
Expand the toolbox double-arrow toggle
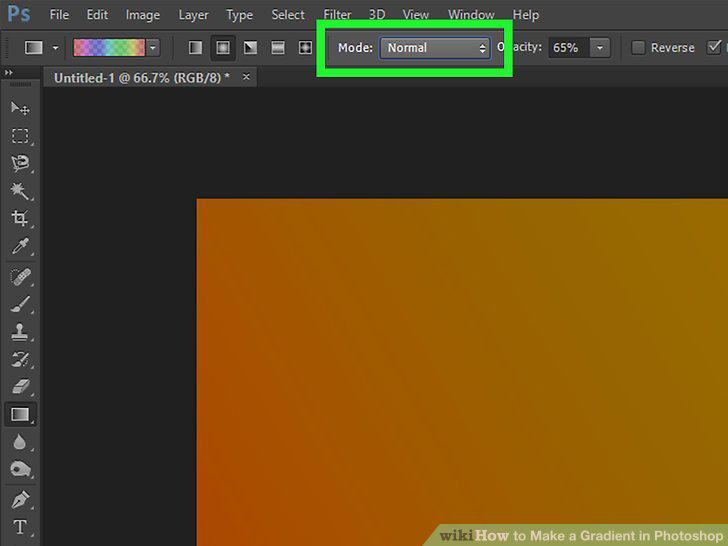coord(8,72)
